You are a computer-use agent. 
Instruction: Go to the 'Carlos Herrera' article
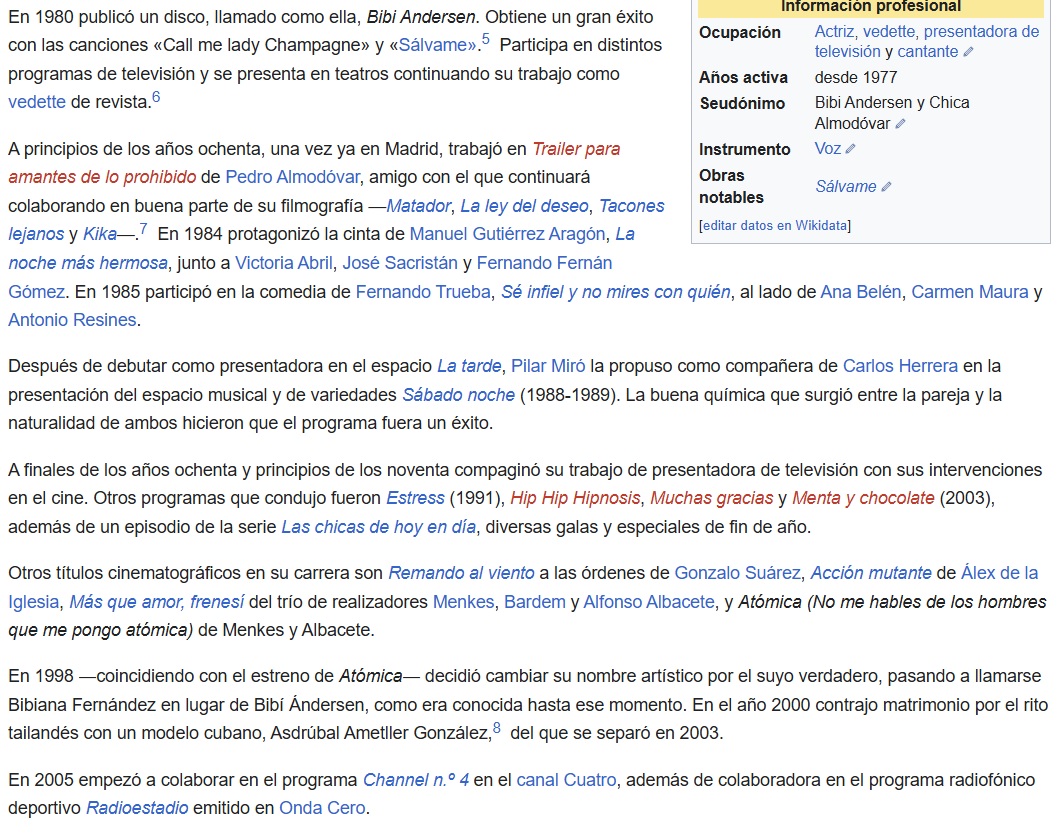900,365
